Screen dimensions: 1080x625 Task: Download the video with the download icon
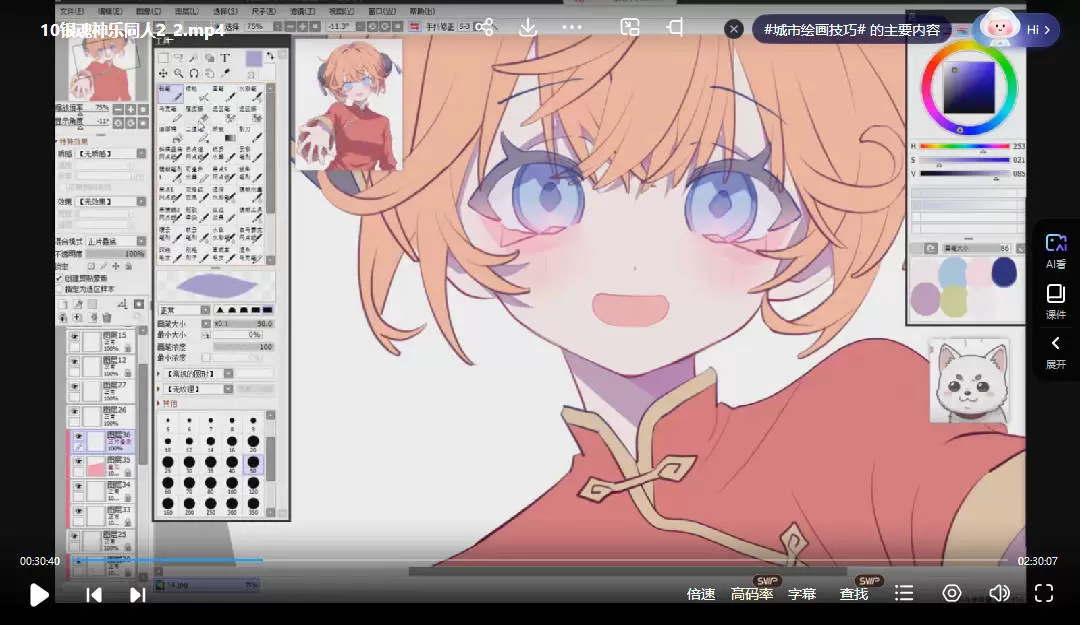pos(528,28)
